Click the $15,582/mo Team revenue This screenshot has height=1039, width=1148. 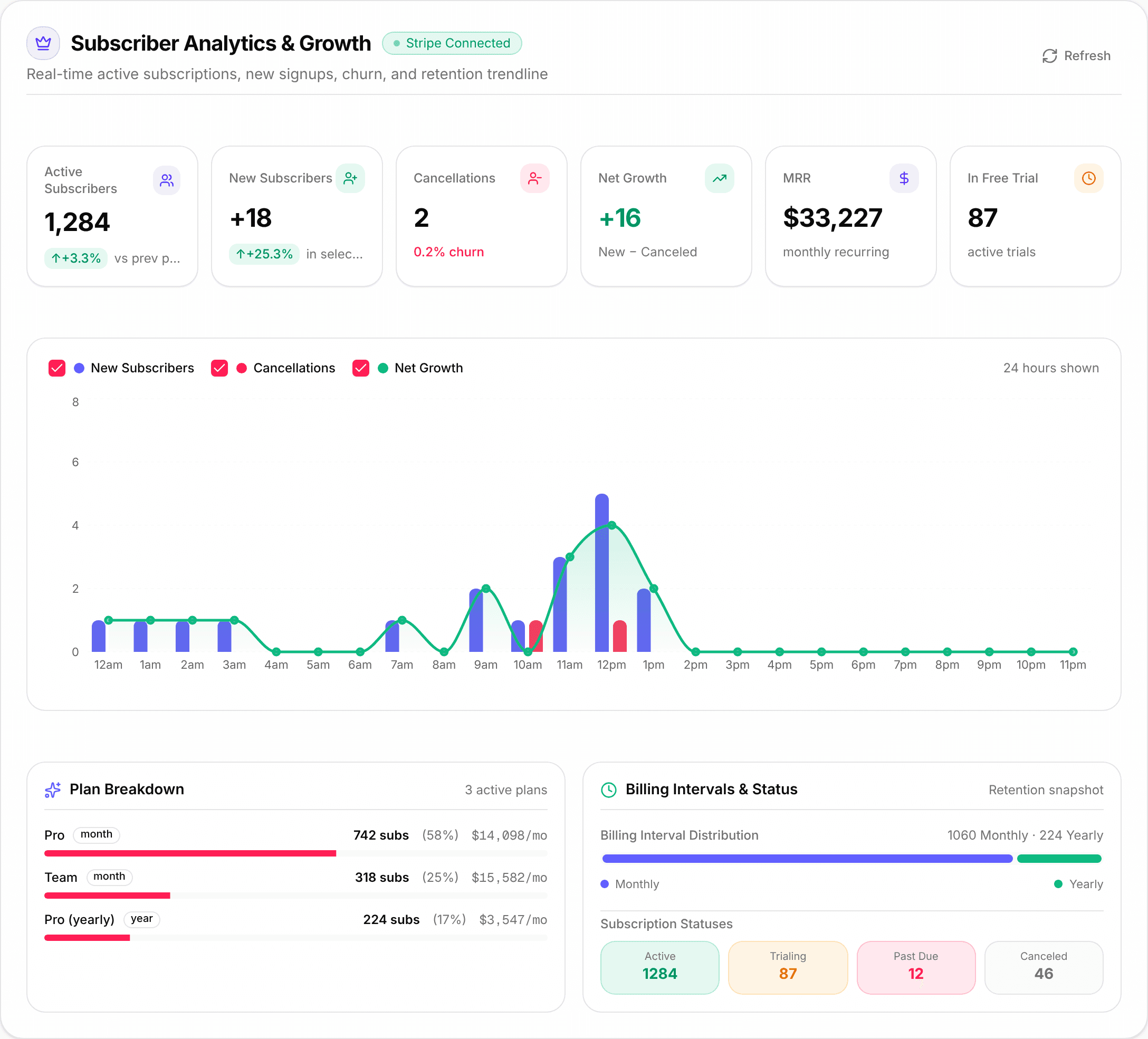pos(509,878)
